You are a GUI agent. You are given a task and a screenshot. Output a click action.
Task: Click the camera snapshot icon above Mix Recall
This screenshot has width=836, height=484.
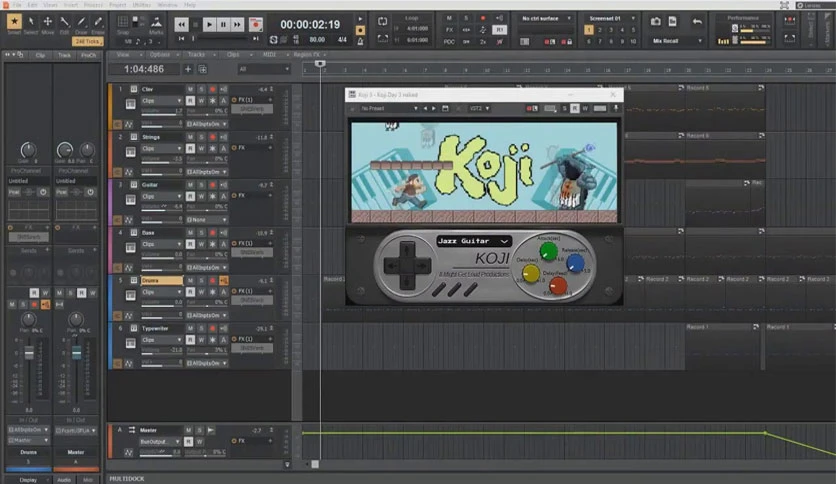coord(655,21)
